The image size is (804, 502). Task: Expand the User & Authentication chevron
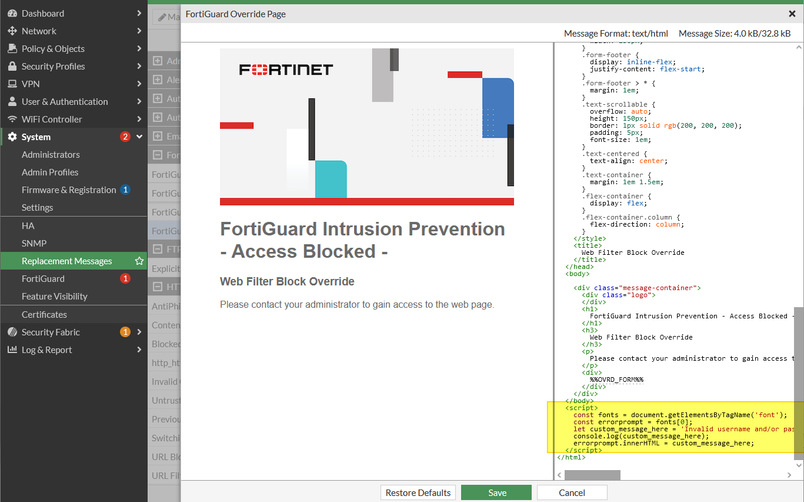[x=139, y=102]
